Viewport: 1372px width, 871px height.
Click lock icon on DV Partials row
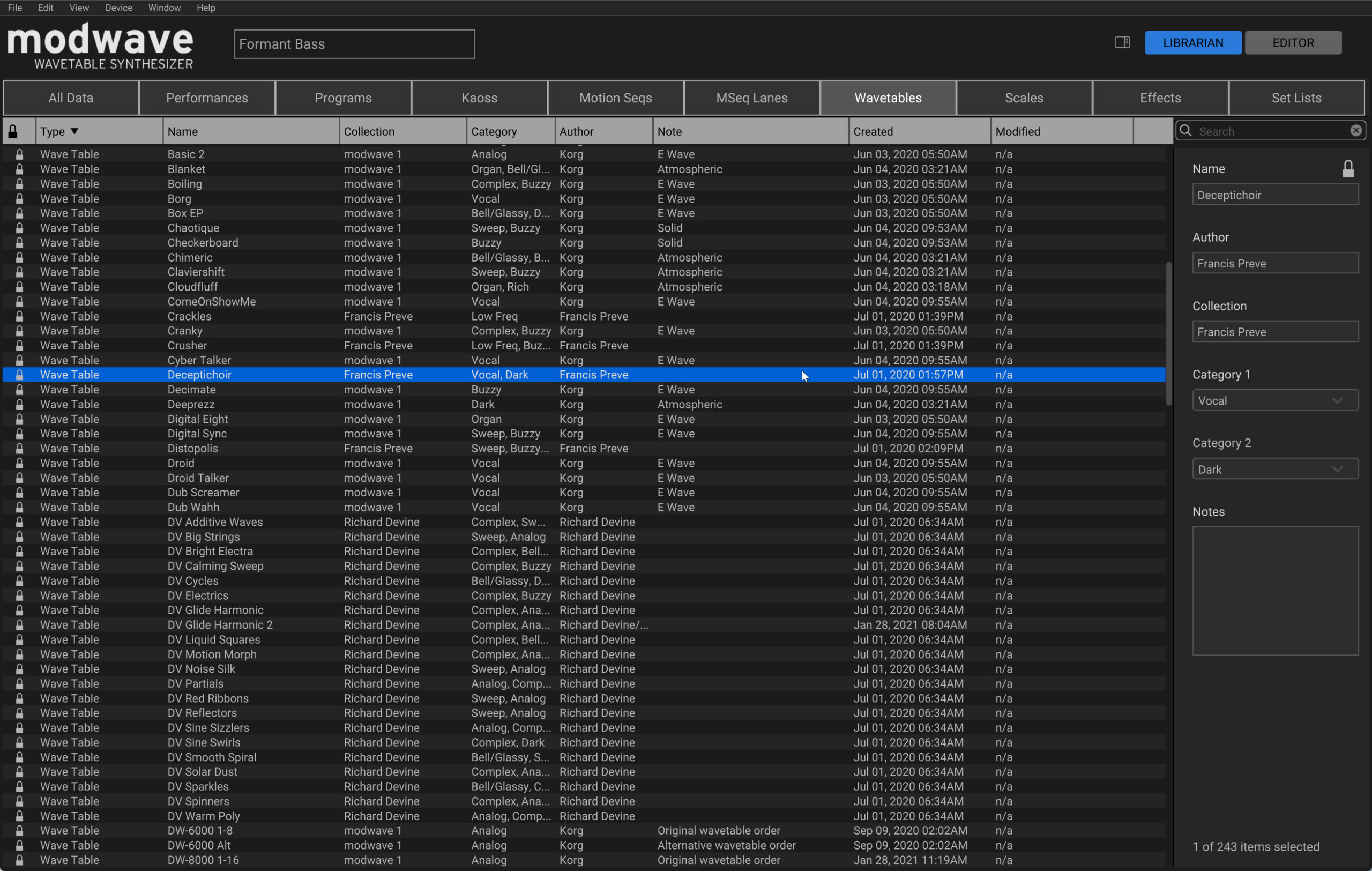coord(19,683)
